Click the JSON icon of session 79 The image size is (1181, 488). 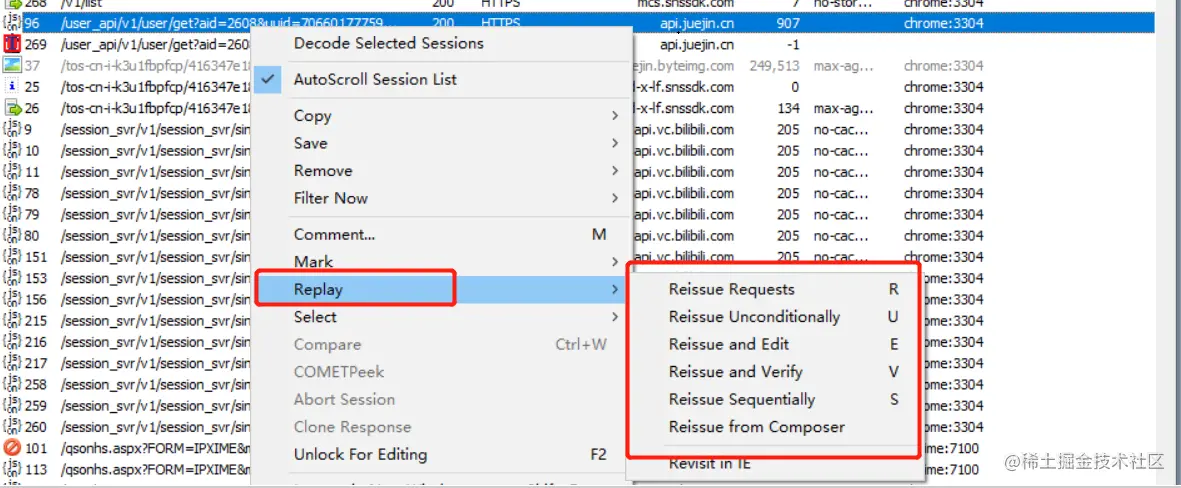(11, 214)
